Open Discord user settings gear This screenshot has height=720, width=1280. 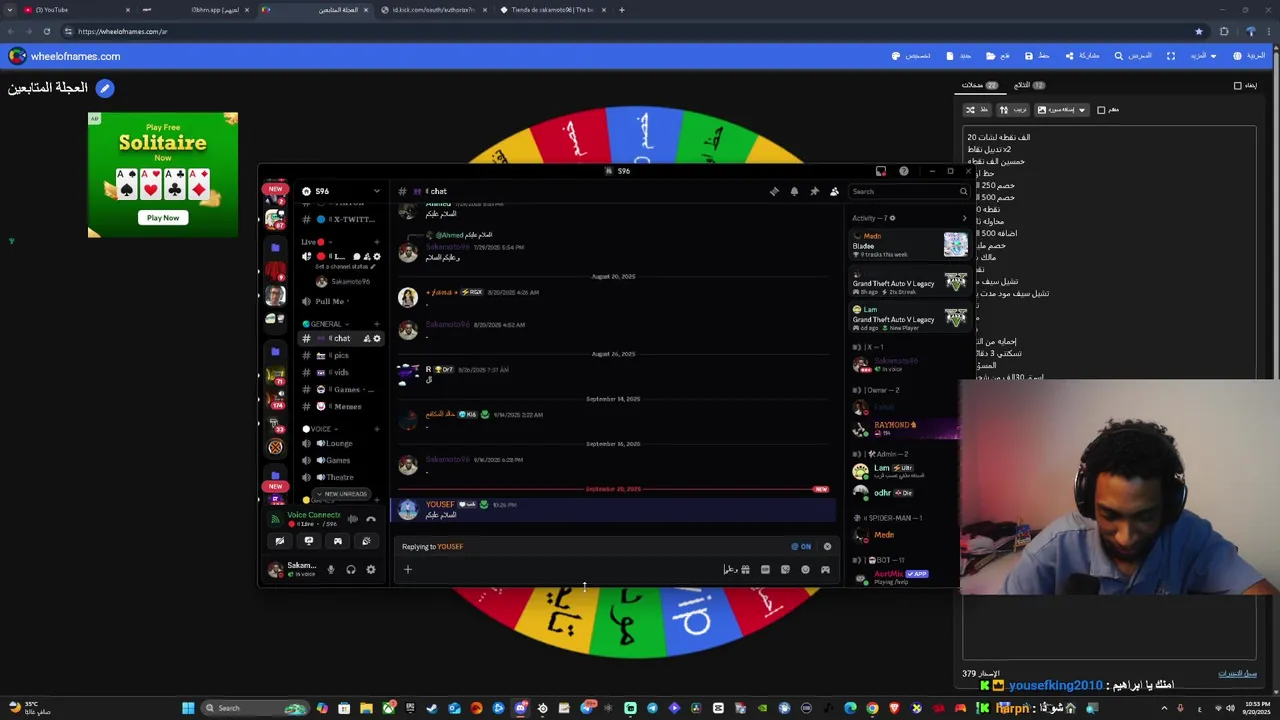click(371, 570)
